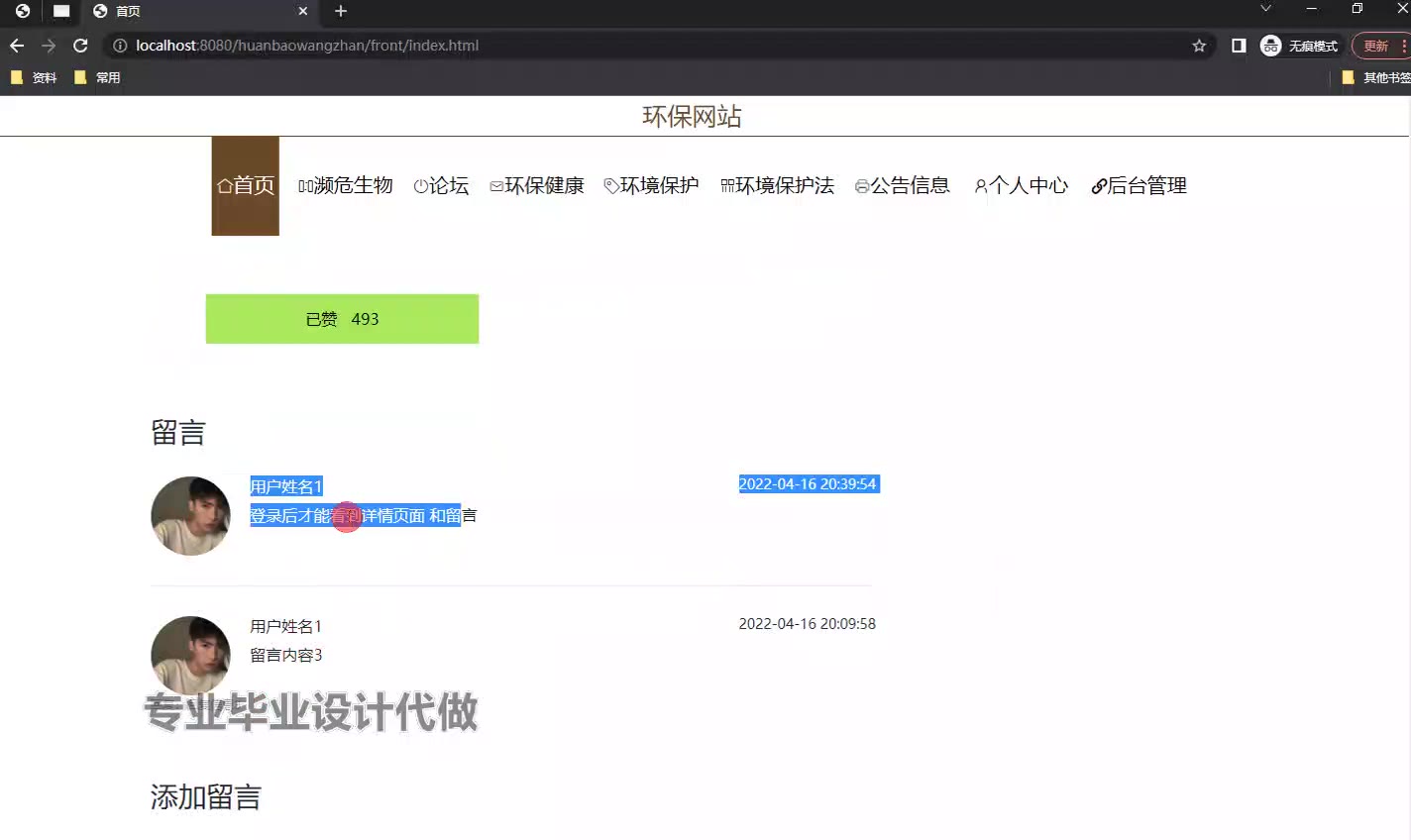Viewport: 1411px width, 840px height.
Task: Expand the 常用 bookmarks folder
Action: pos(97,77)
